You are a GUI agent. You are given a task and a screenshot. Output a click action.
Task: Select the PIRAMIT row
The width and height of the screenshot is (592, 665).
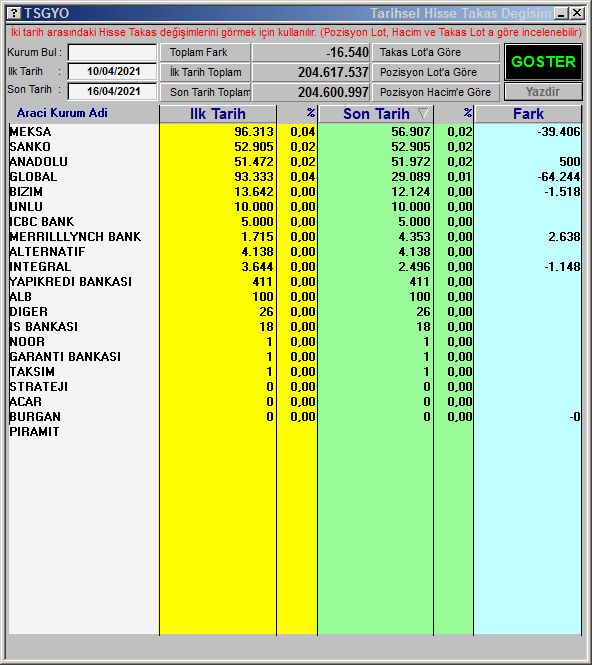tap(295, 432)
